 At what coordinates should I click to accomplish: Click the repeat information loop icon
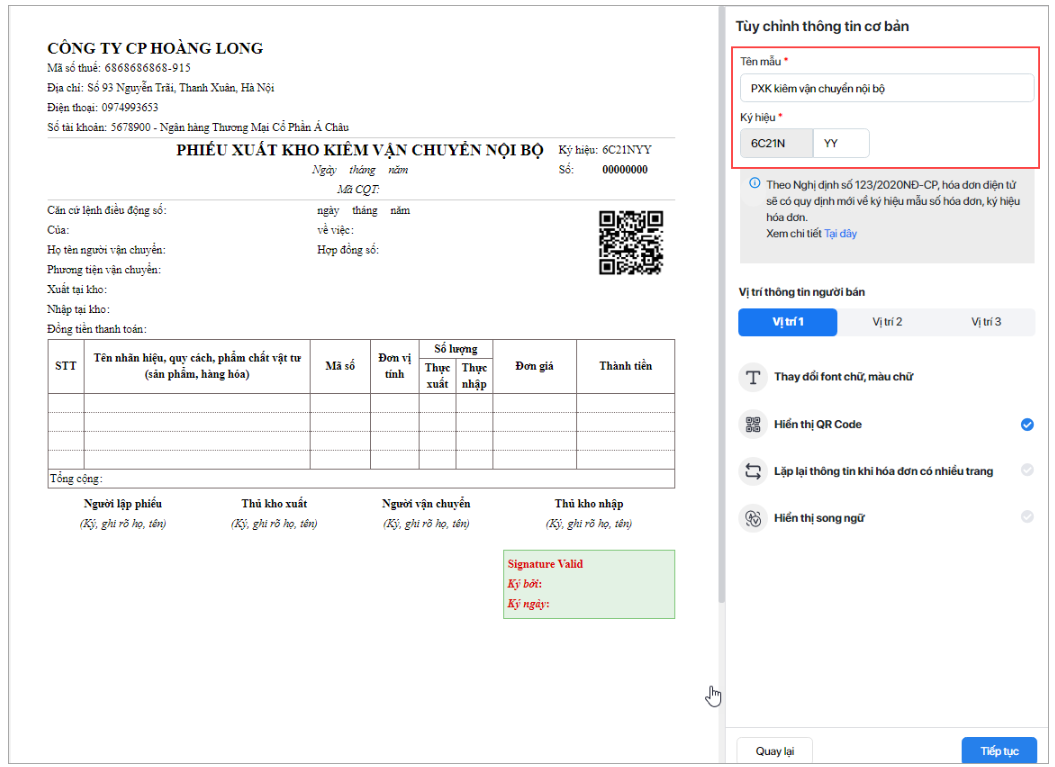tap(751, 471)
